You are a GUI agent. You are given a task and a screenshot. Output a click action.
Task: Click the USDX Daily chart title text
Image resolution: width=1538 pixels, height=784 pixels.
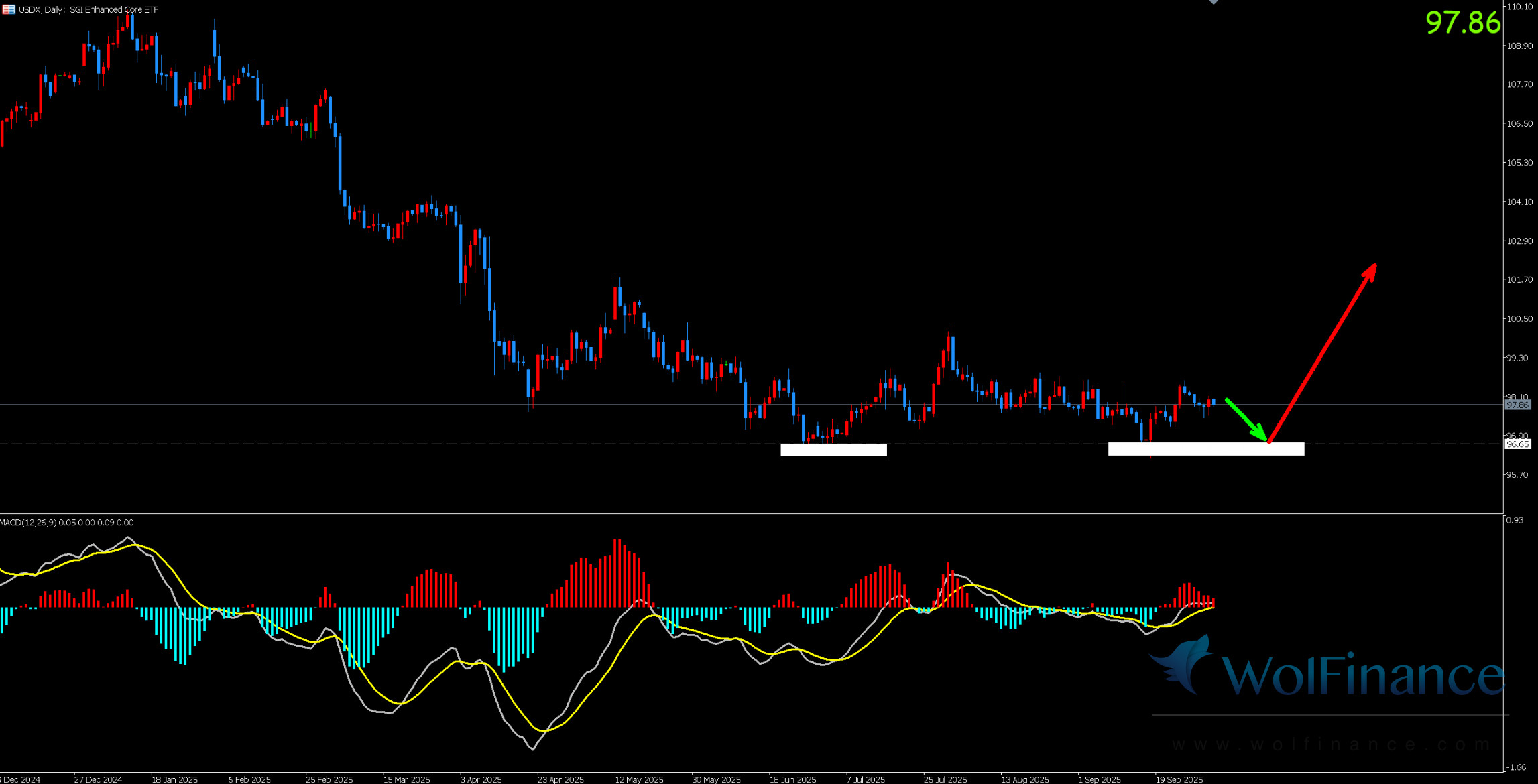(x=88, y=9)
